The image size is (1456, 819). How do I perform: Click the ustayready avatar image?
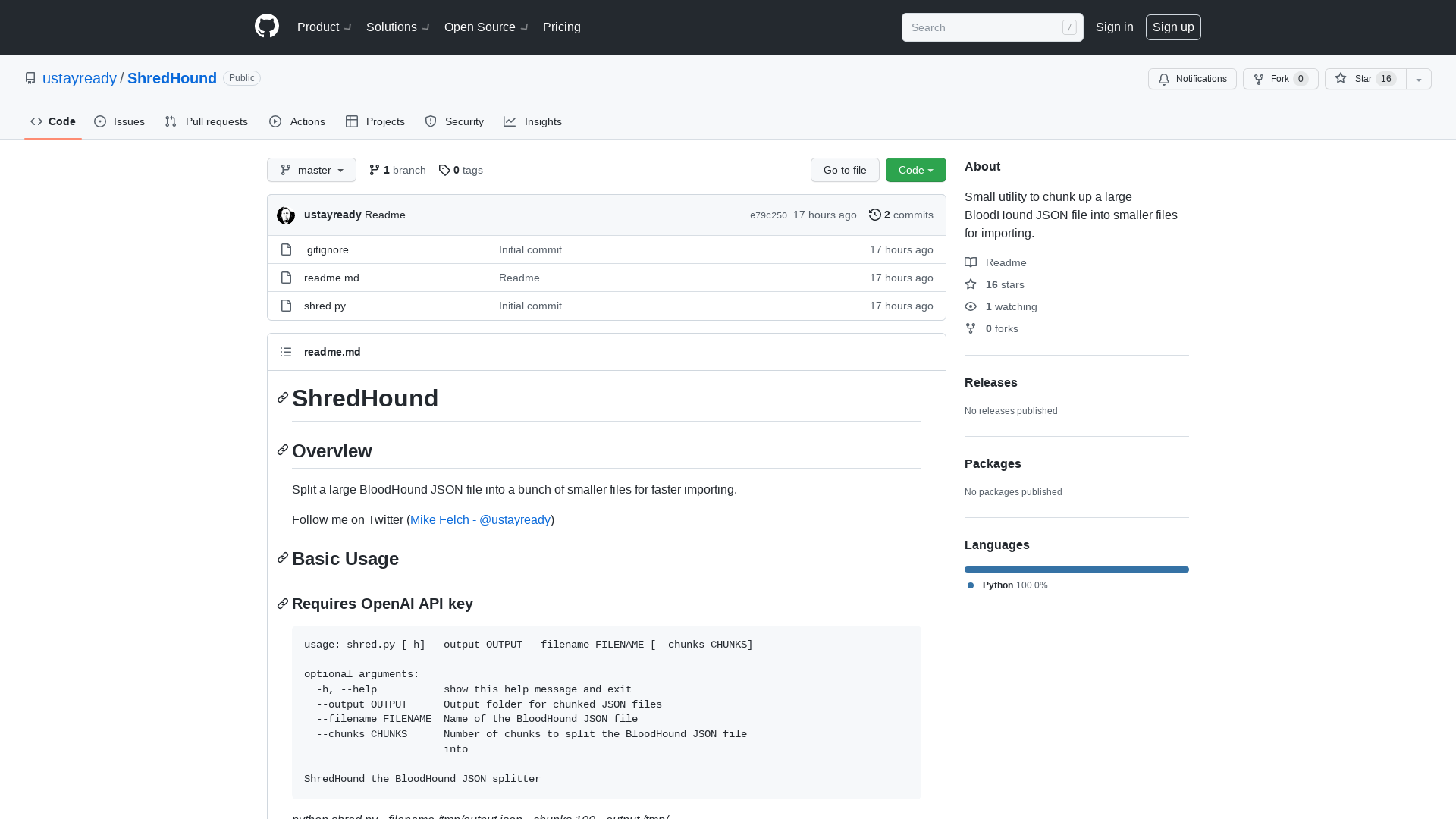pyautogui.click(x=286, y=215)
